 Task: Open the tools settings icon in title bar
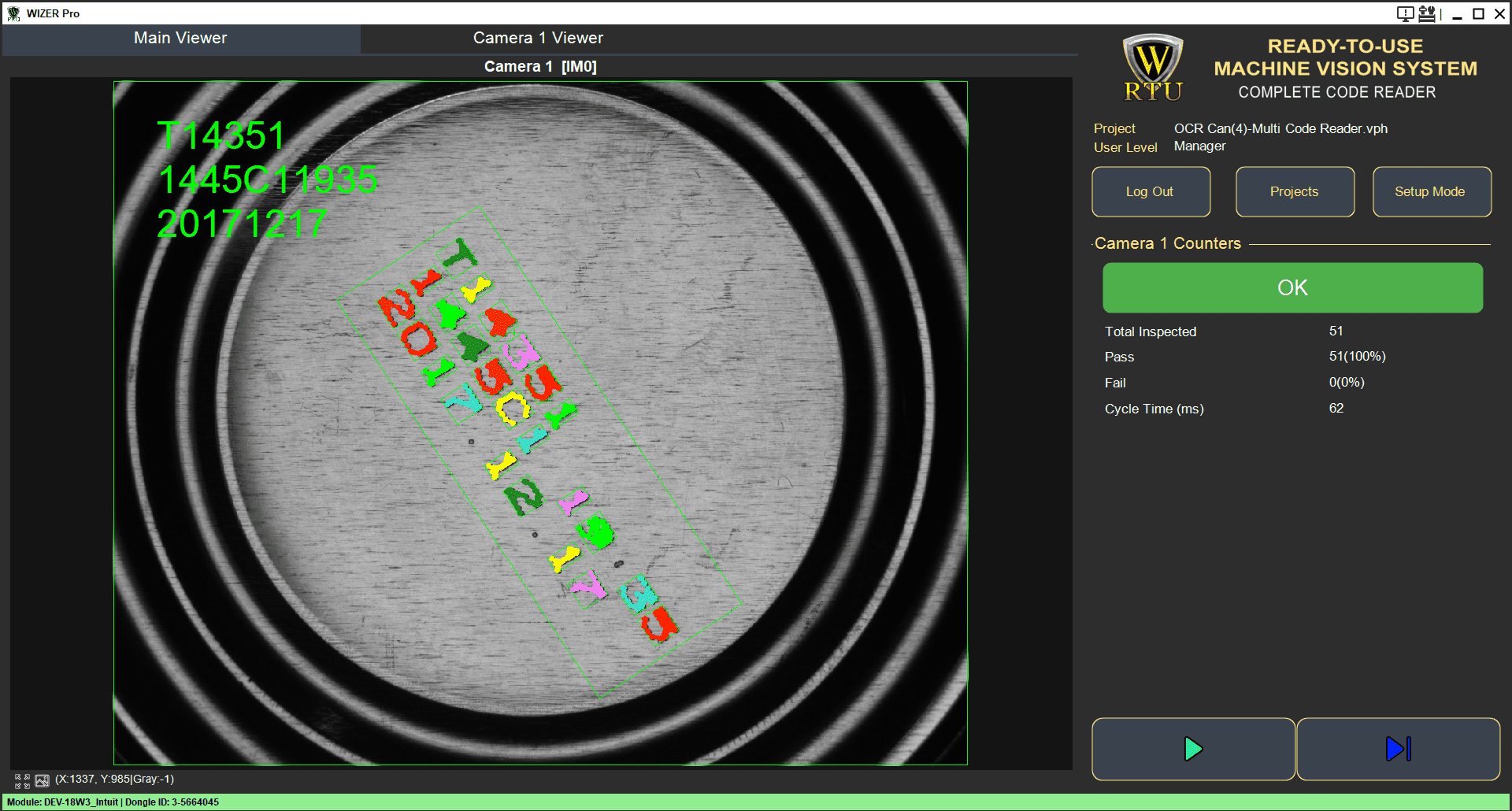[1426, 13]
